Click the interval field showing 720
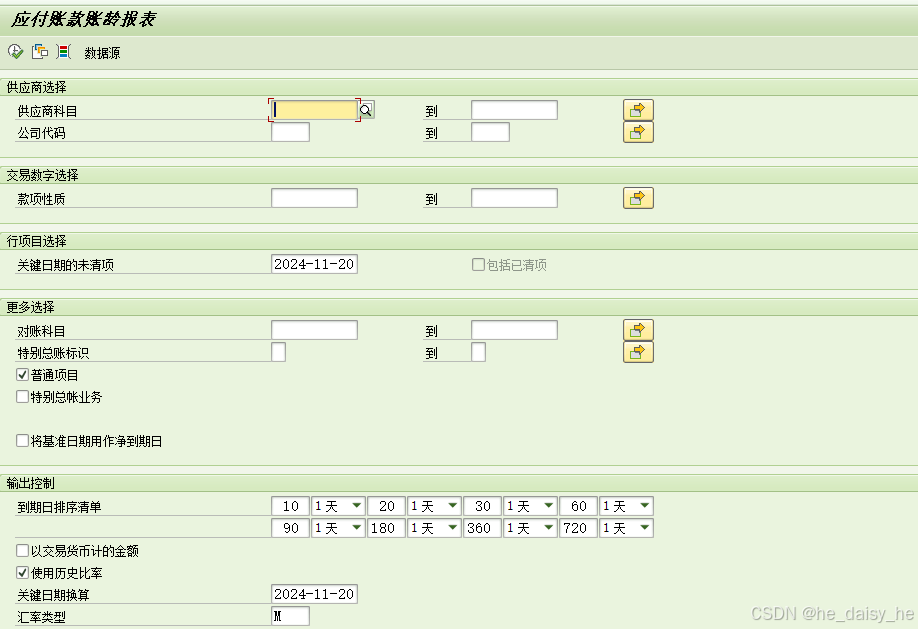Screen dimensions: 918x629 click(x=578, y=528)
